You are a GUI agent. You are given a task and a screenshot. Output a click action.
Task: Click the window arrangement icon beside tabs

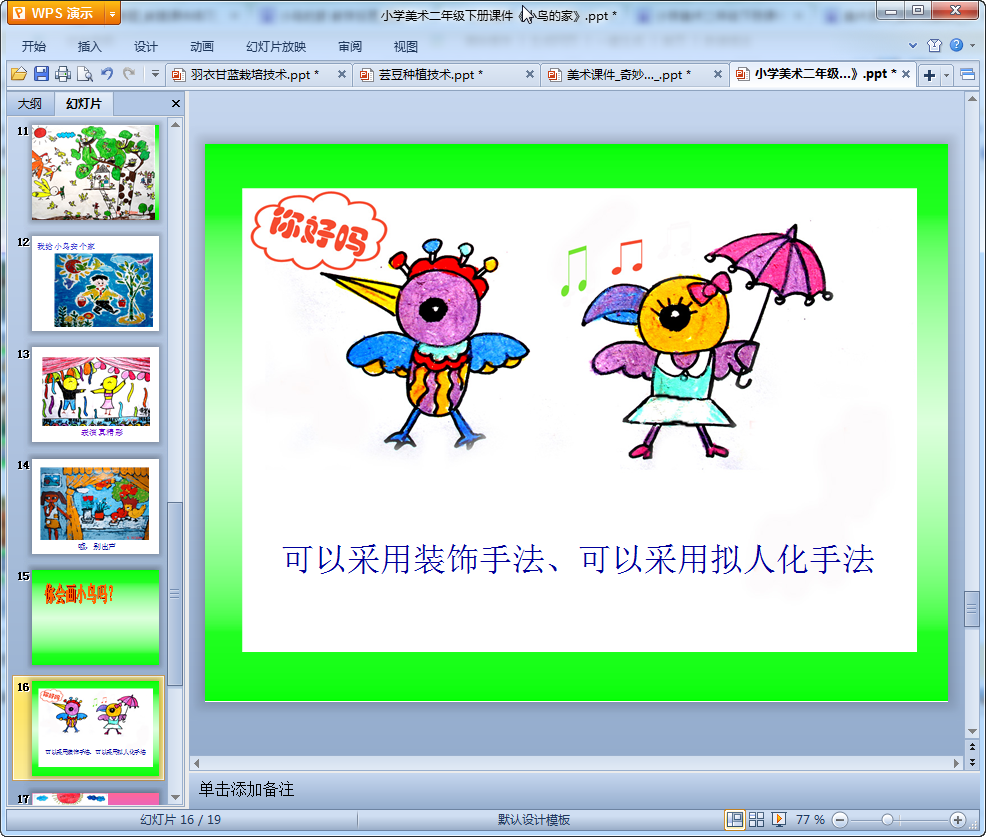click(968, 75)
